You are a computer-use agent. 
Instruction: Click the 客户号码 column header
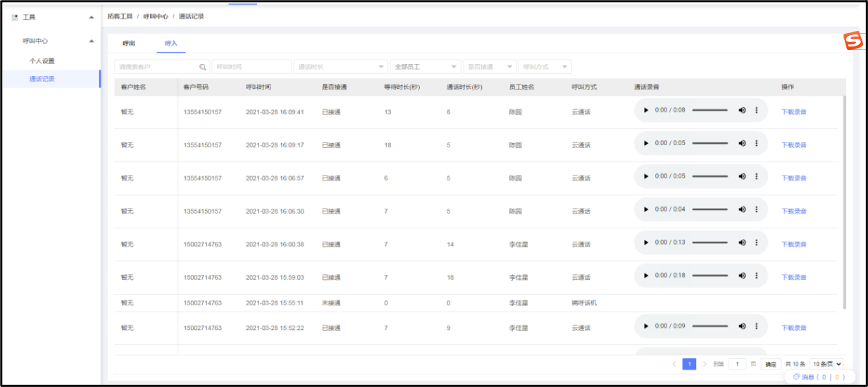(x=196, y=87)
